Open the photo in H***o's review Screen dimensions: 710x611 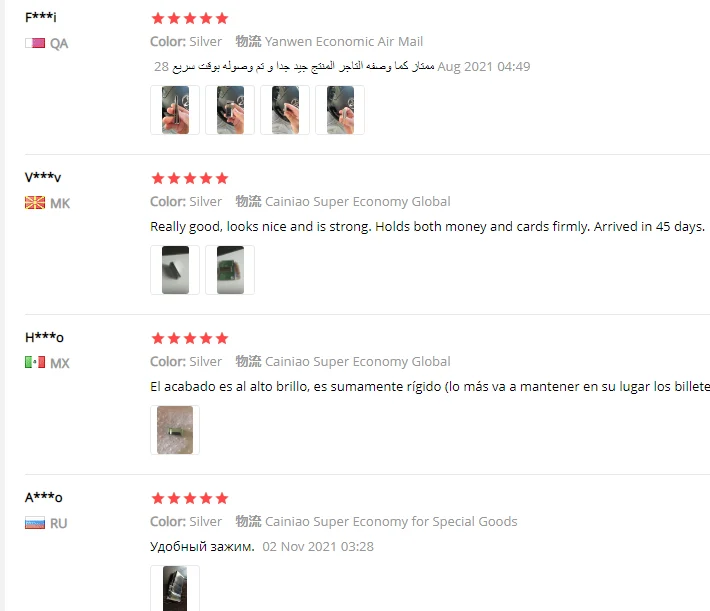pos(175,430)
